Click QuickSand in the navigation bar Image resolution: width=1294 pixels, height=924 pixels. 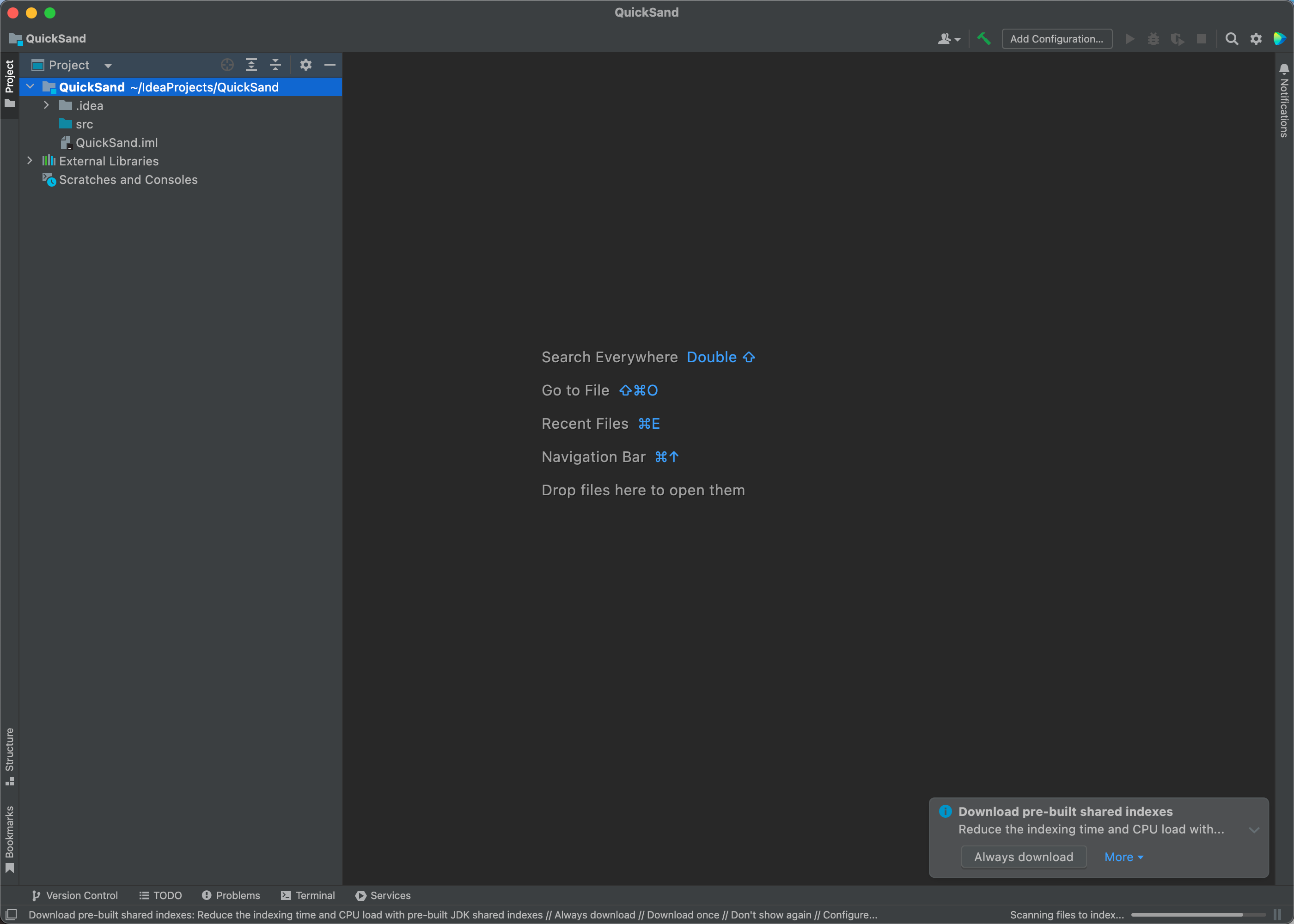tap(56, 39)
